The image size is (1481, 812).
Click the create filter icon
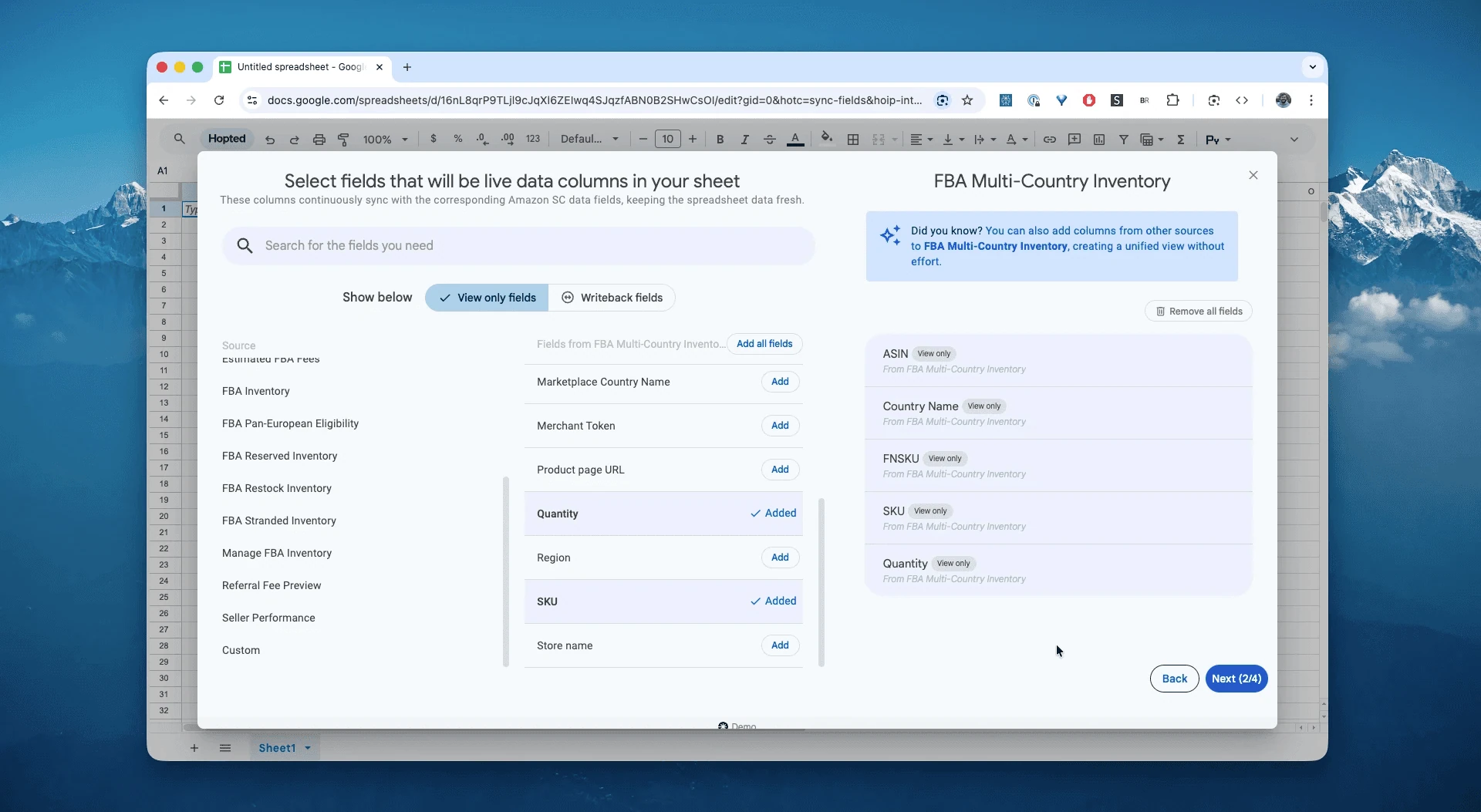point(1124,140)
